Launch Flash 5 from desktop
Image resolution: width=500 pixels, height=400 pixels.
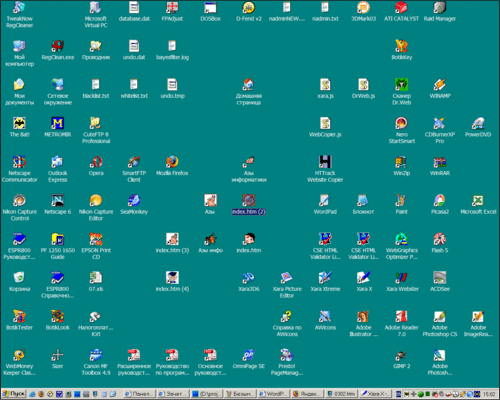(x=440, y=239)
